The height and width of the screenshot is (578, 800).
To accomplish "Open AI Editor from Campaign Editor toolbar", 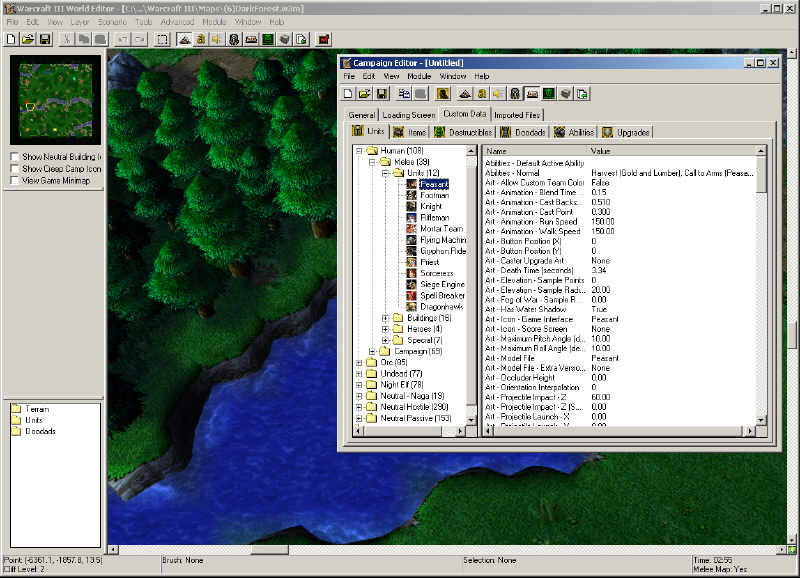I will click(549, 94).
